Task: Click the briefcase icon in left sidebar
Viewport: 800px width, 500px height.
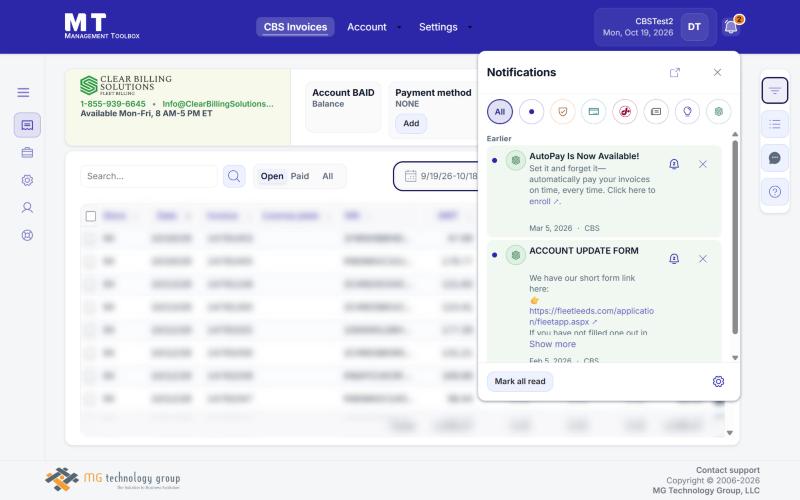Action: click(27, 153)
